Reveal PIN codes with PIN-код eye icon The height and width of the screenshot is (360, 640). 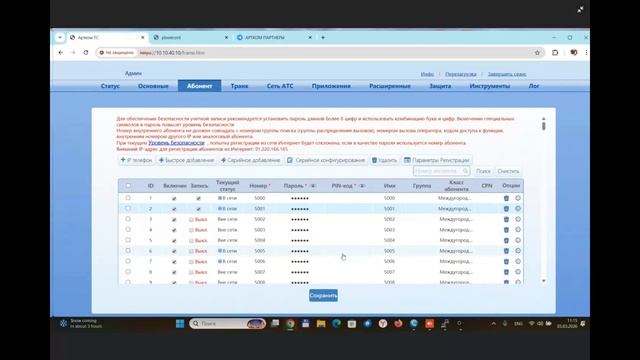point(362,186)
